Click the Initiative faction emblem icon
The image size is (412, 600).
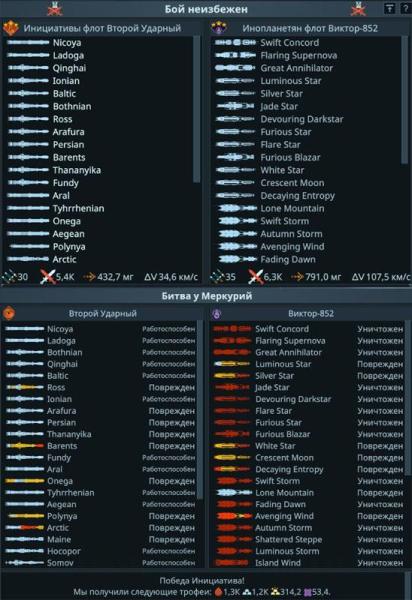coord(10,28)
